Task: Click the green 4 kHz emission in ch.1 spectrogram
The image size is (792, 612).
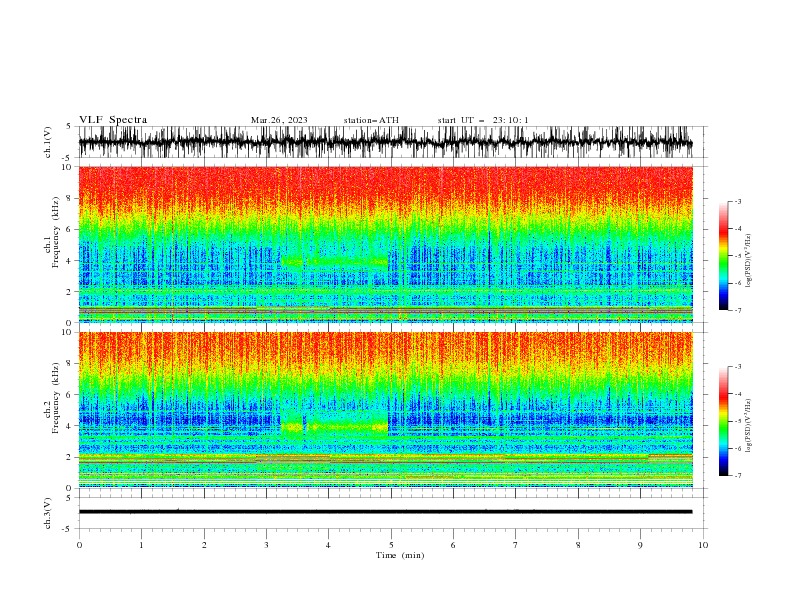Action: click(x=334, y=262)
